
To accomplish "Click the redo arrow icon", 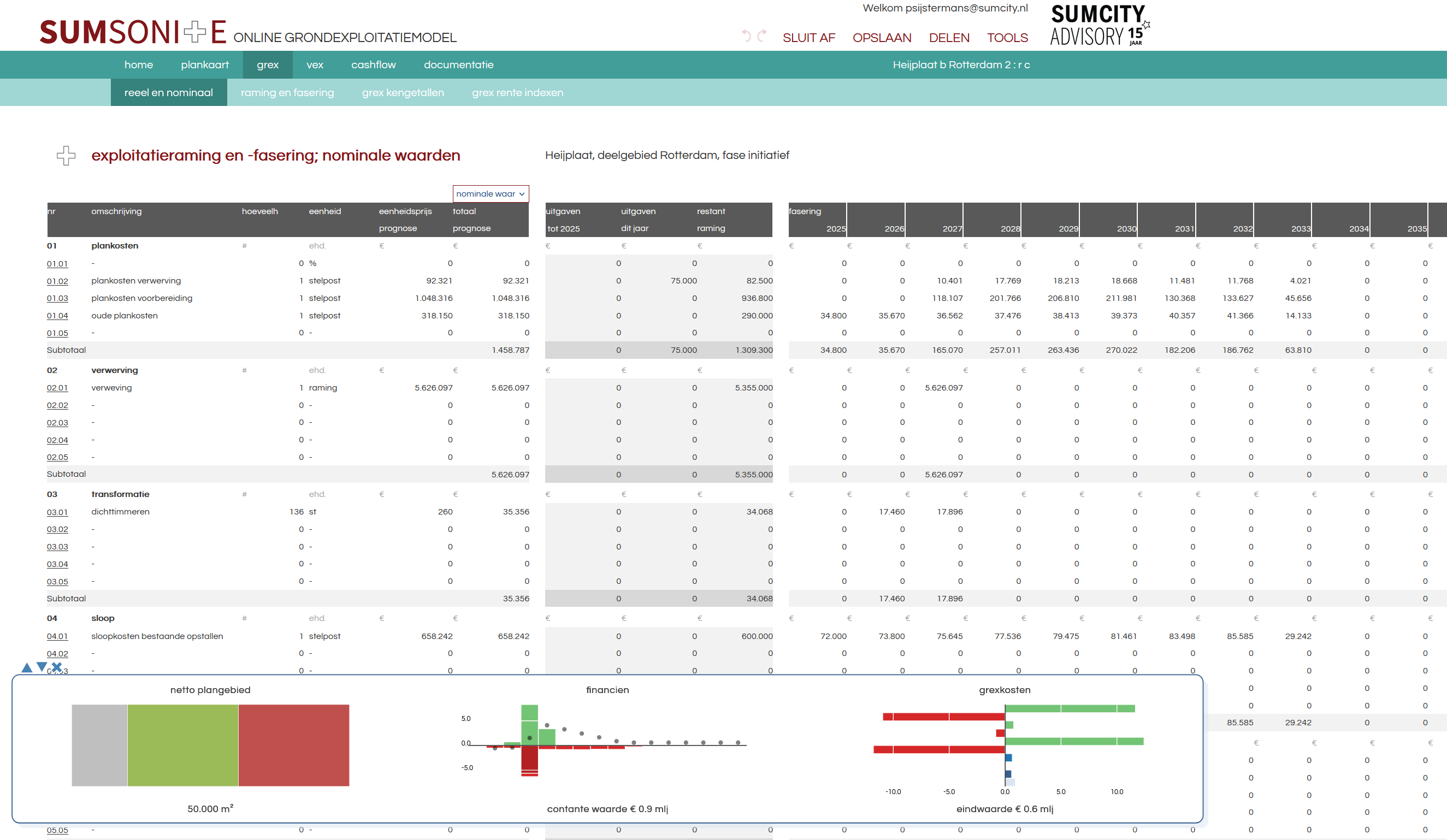I will (762, 36).
